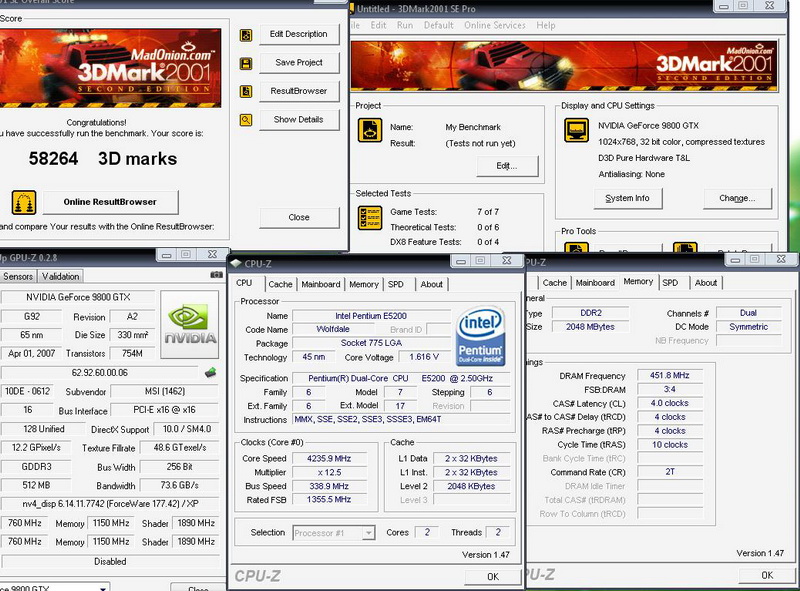Open About tab in CPU-Z Memory window
This screenshot has width=800, height=591.
(x=706, y=283)
